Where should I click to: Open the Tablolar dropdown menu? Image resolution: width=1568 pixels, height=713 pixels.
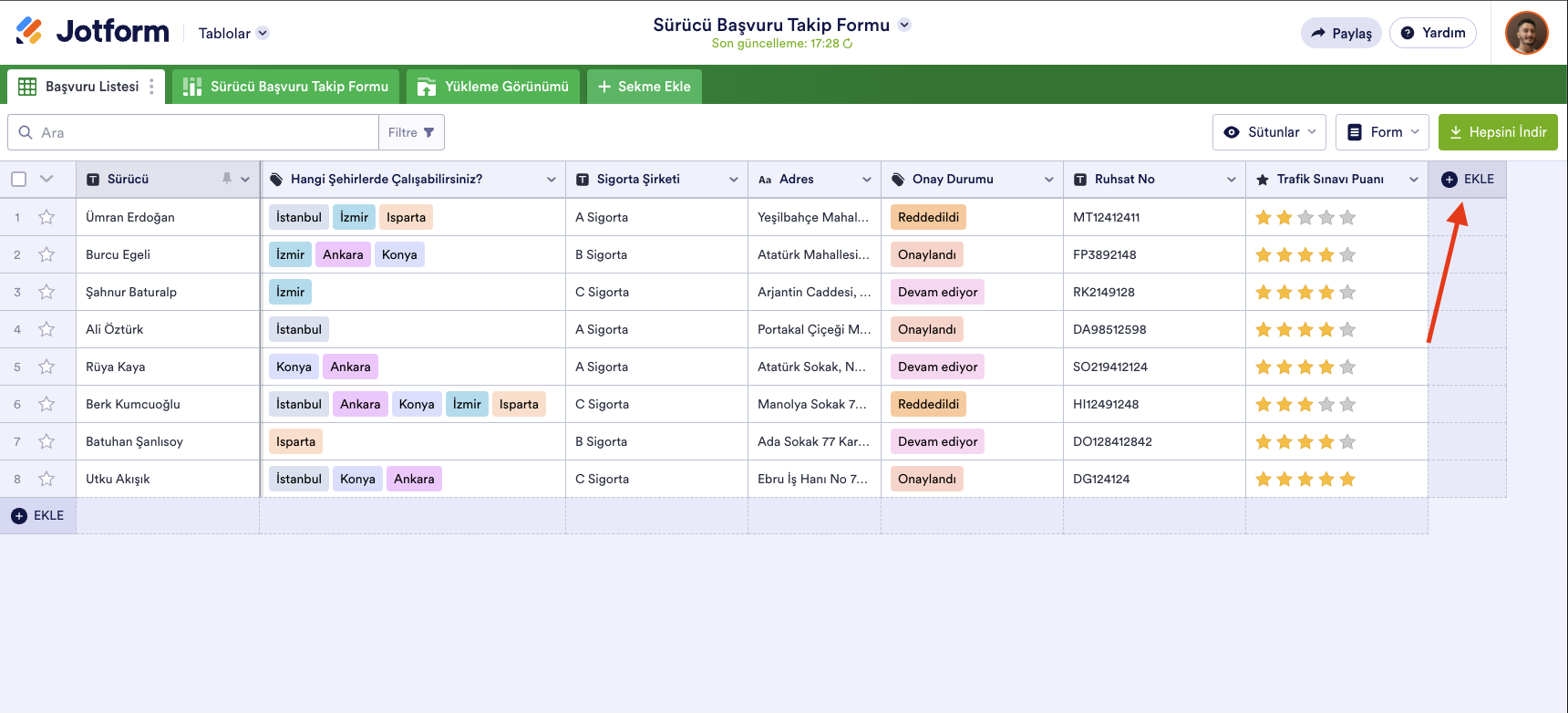click(233, 33)
